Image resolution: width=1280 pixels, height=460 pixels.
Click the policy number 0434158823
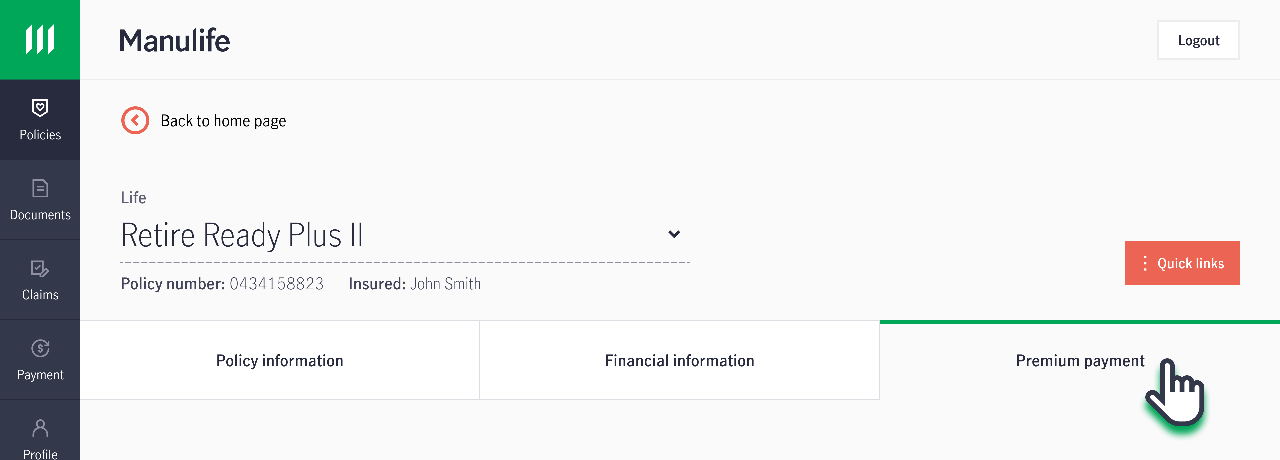tap(277, 284)
